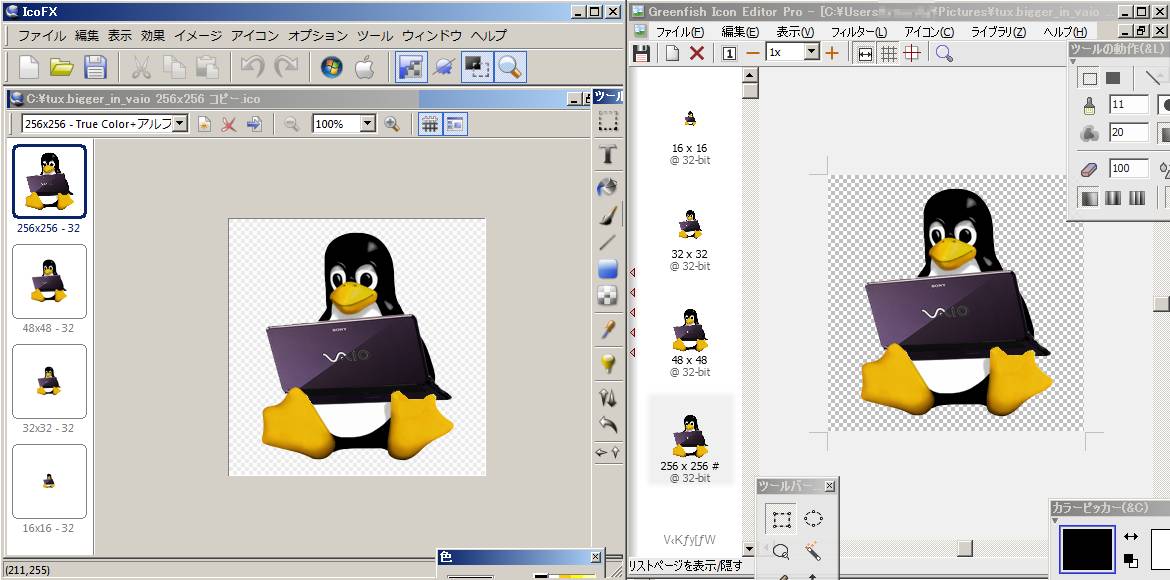Toggle the red center lines icon in Greenfish
Image resolution: width=1170 pixels, height=580 pixels.
coord(911,54)
